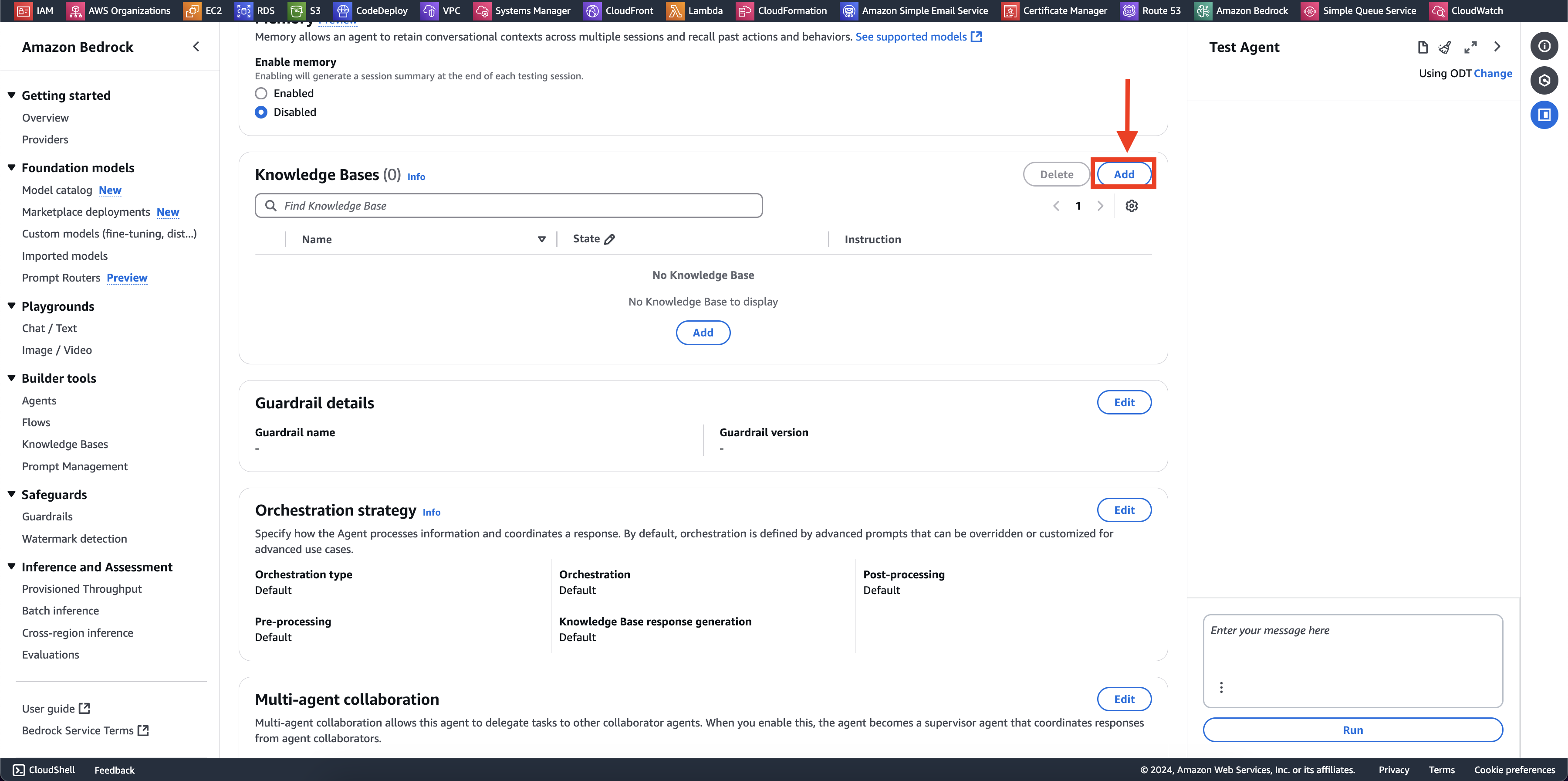
Task: Open Knowledge Bases in the sidebar
Action: coord(65,444)
